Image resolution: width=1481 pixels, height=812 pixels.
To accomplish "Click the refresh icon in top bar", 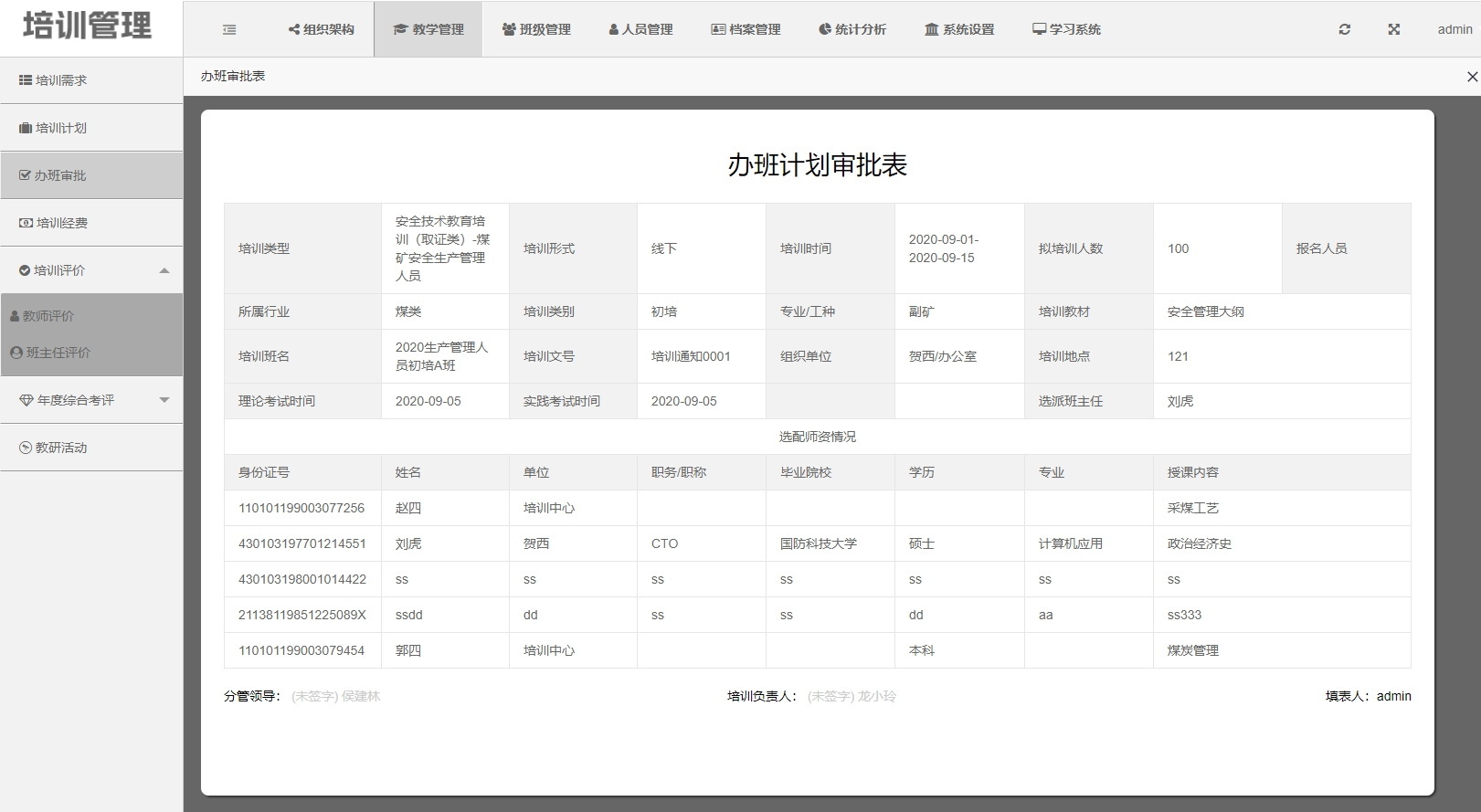I will click(x=1344, y=29).
